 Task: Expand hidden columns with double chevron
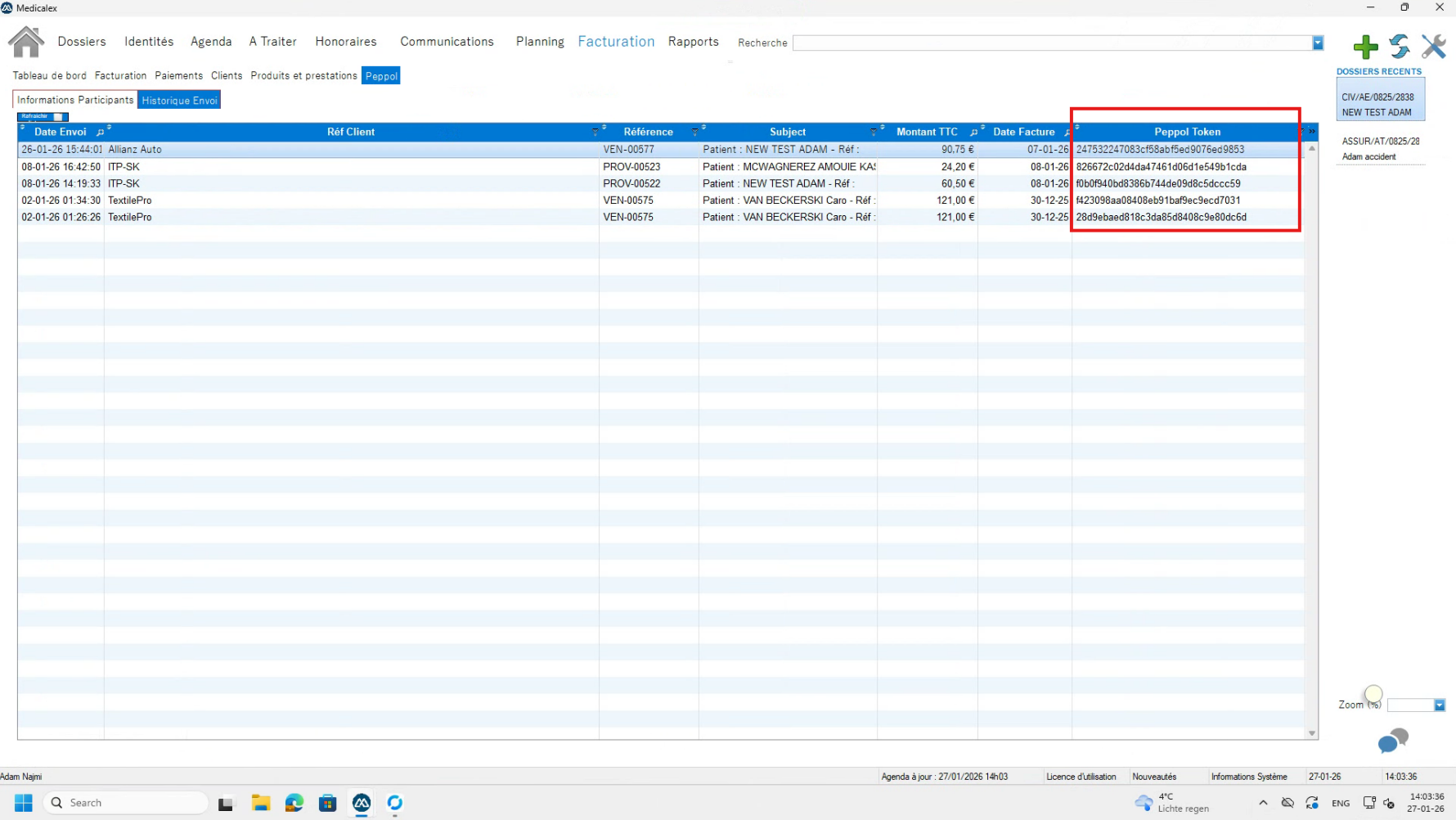pyautogui.click(x=1312, y=132)
